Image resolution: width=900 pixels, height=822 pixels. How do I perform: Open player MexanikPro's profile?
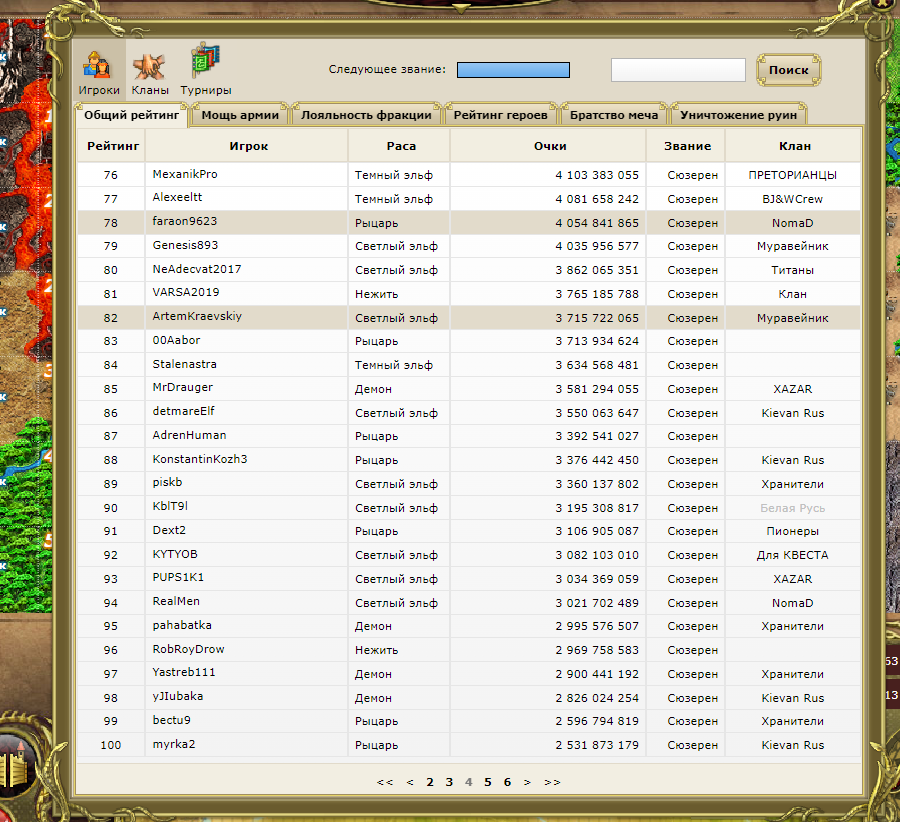(x=185, y=174)
